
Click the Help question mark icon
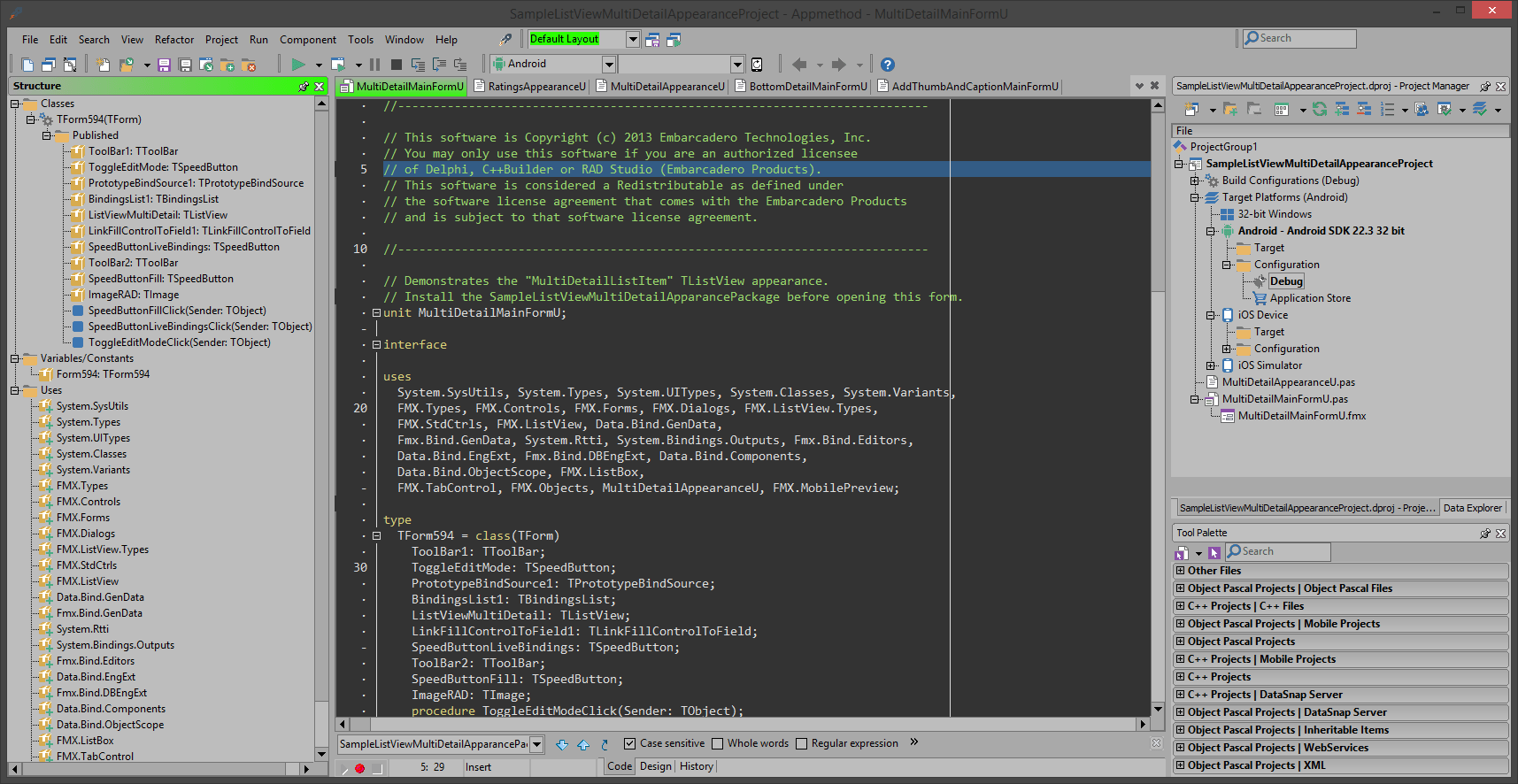[x=888, y=65]
